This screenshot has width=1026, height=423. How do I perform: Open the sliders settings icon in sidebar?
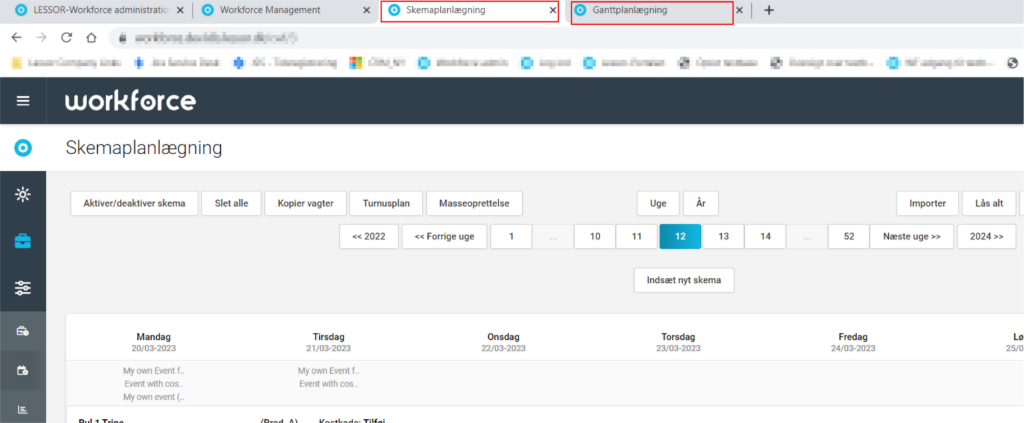pos(22,288)
